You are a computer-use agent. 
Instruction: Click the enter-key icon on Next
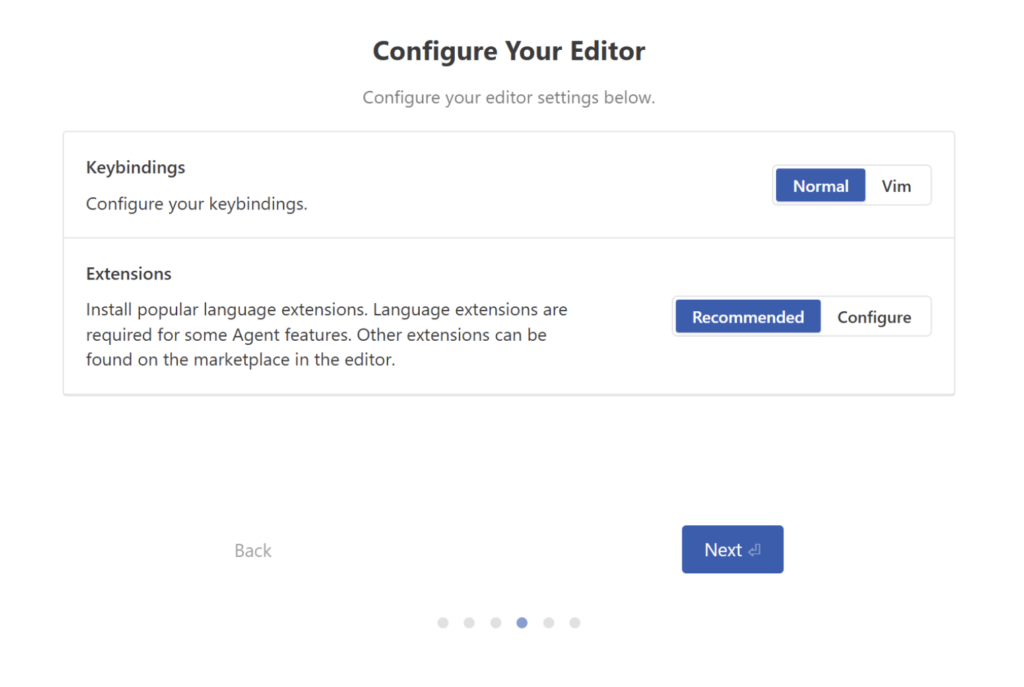coord(754,550)
